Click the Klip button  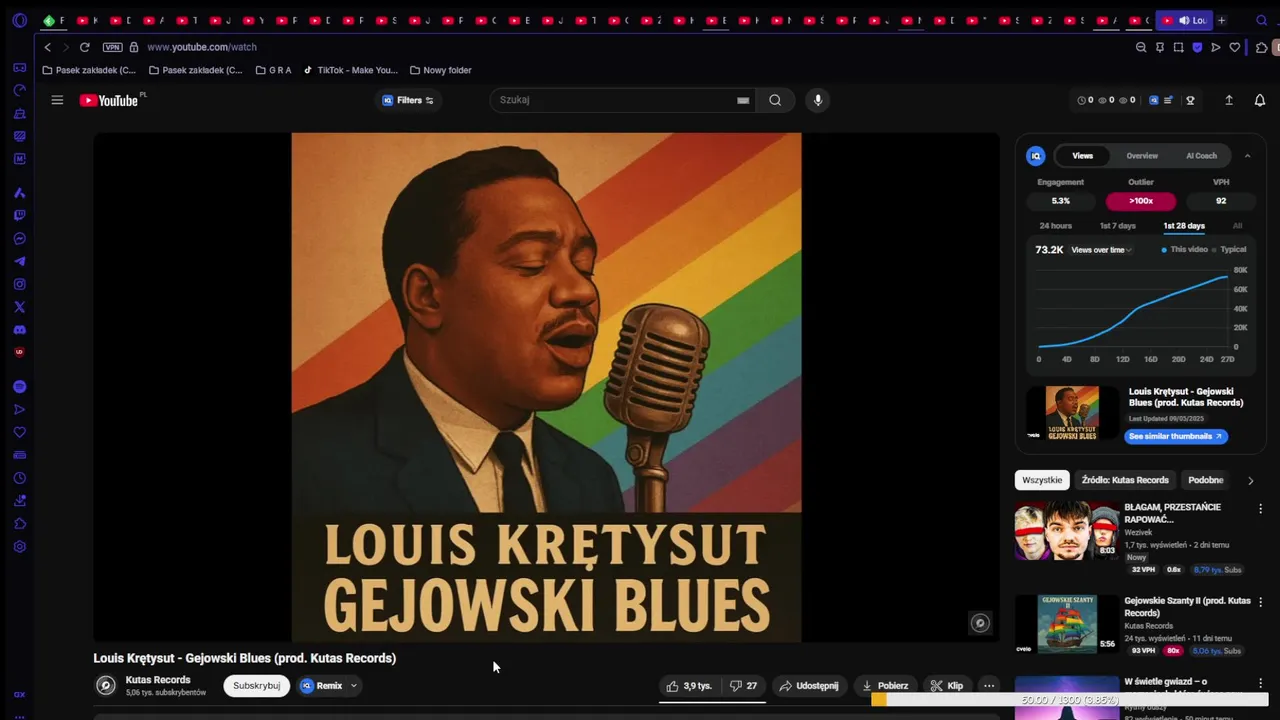(x=946, y=686)
